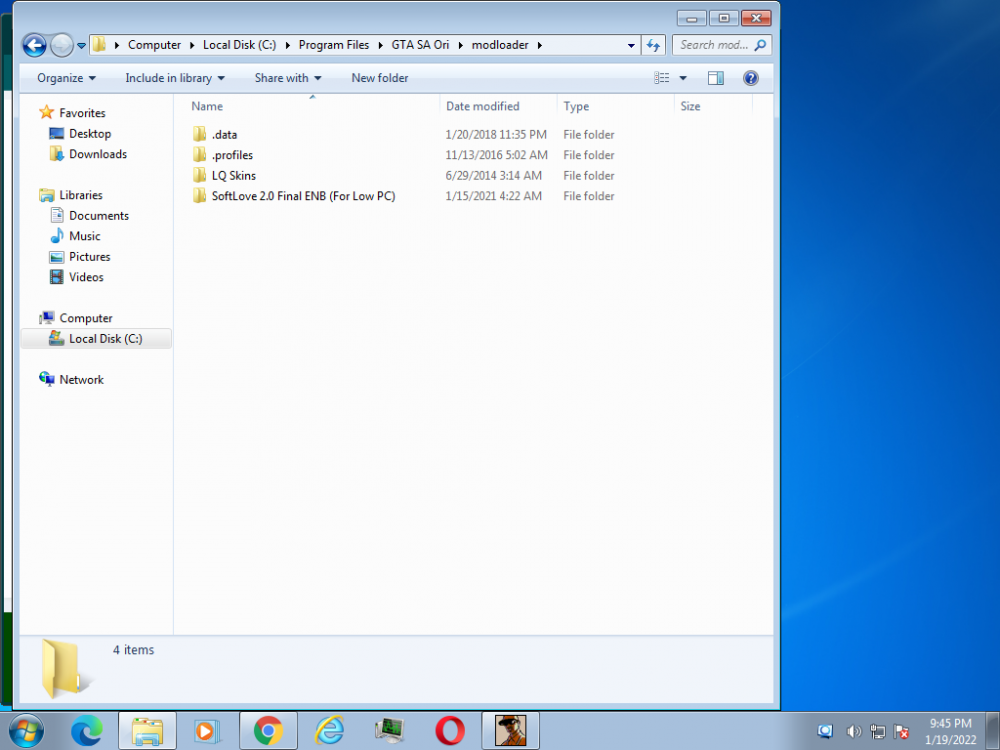The width and height of the screenshot is (1000, 750).
Task: Click the '.data' folder name
Action: pyautogui.click(x=224, y=135)
